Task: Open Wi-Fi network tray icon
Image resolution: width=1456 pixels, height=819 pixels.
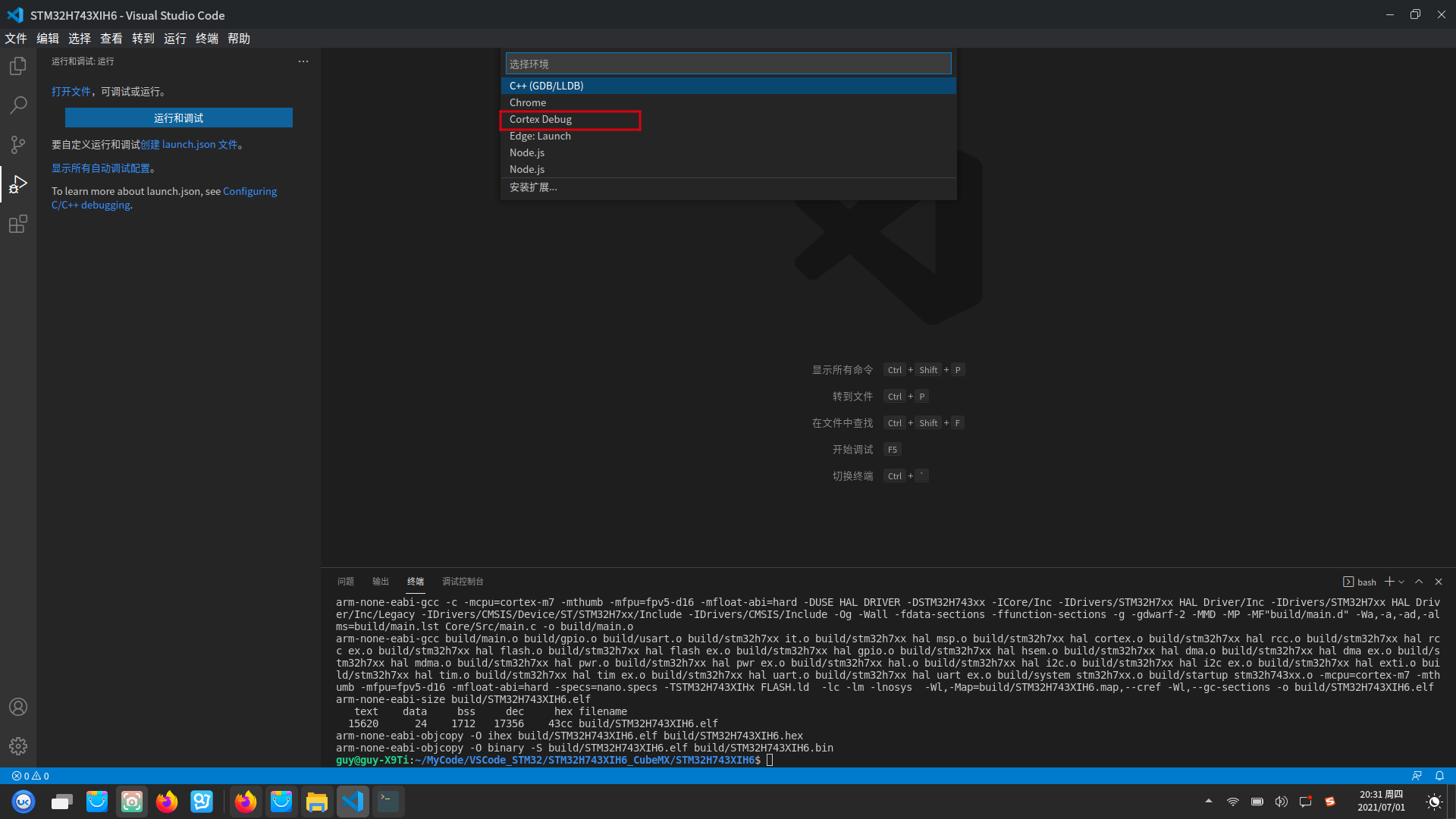Action: click(1233, 802)
